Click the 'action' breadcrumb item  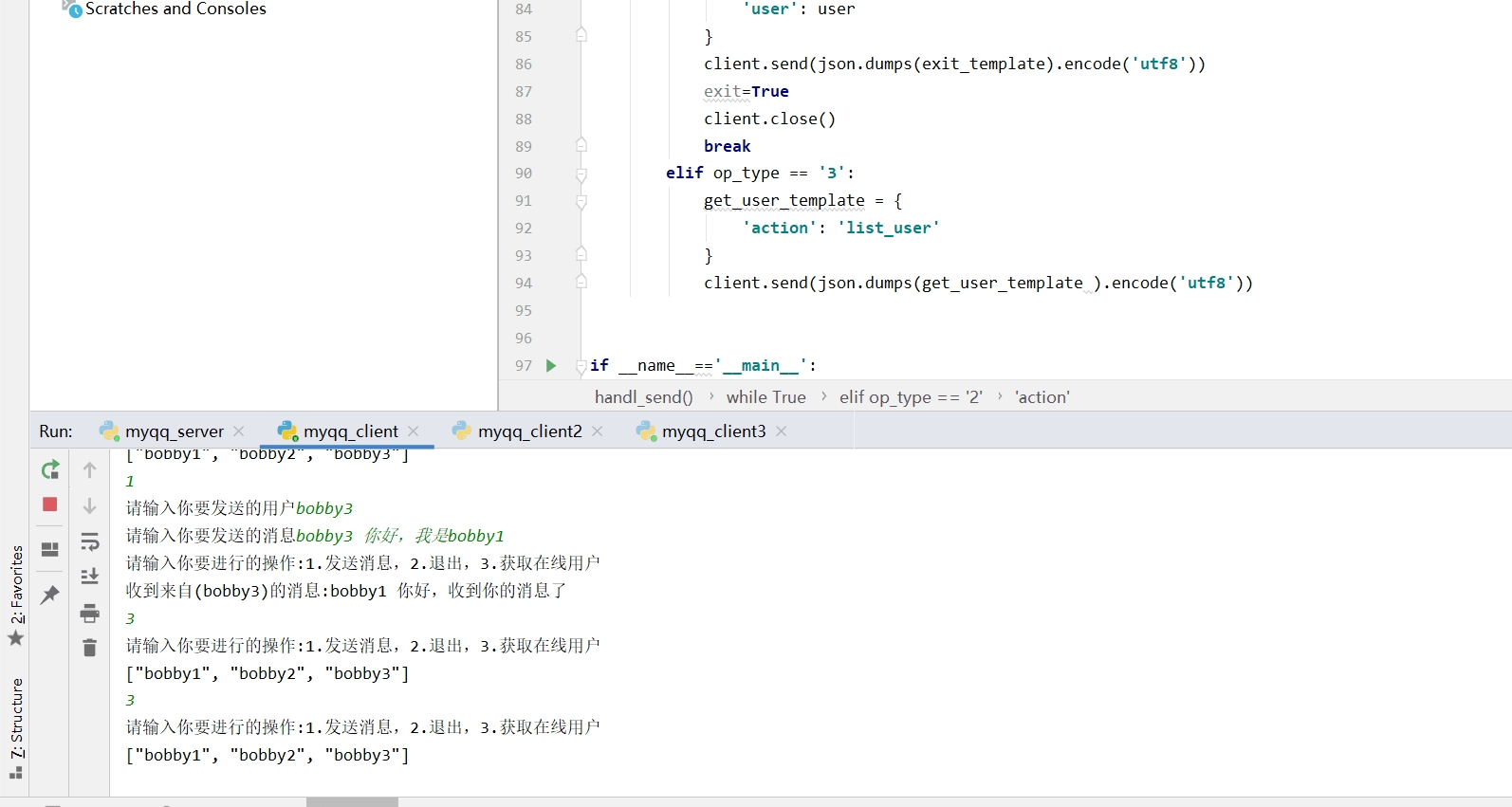point(1042,397)
